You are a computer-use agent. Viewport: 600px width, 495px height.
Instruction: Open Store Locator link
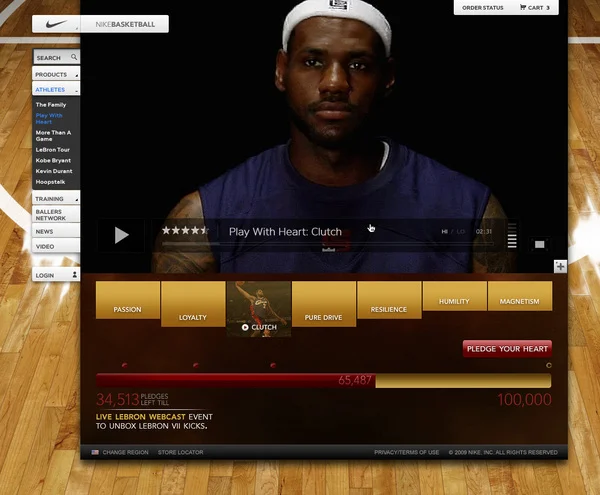tap(181, 452)
